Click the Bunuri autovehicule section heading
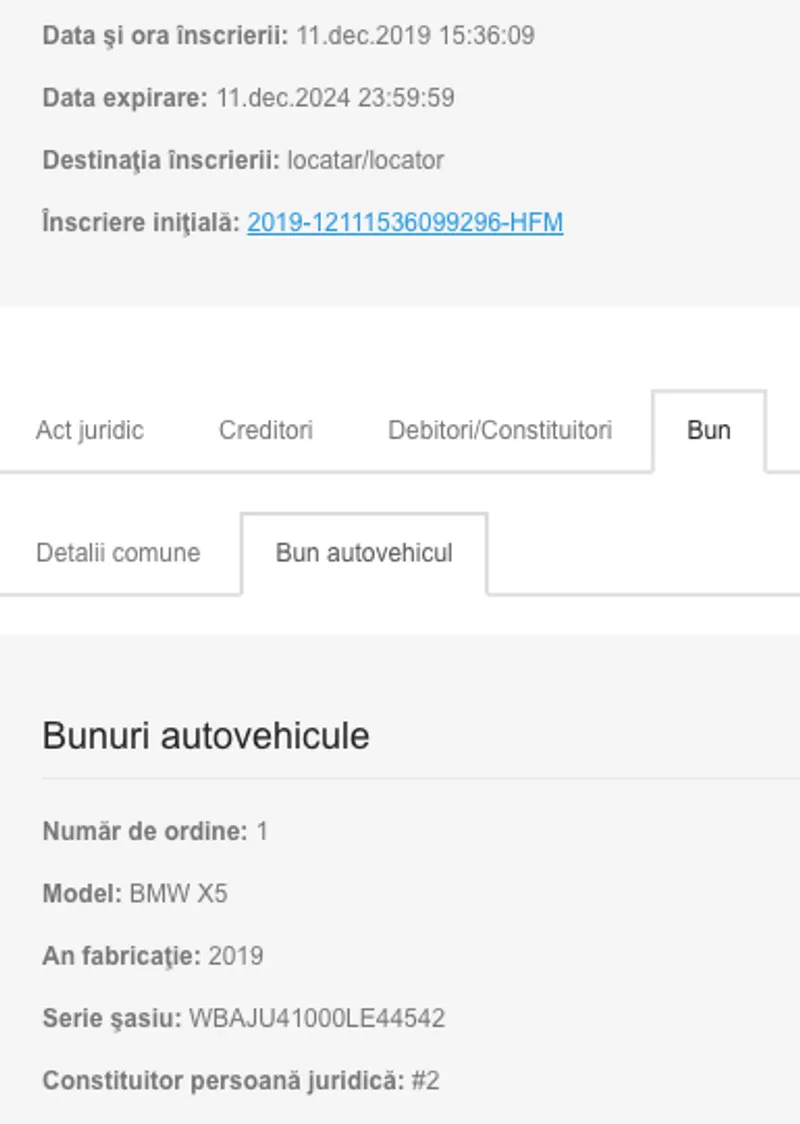800x1124 pixels. click(206, 736)
